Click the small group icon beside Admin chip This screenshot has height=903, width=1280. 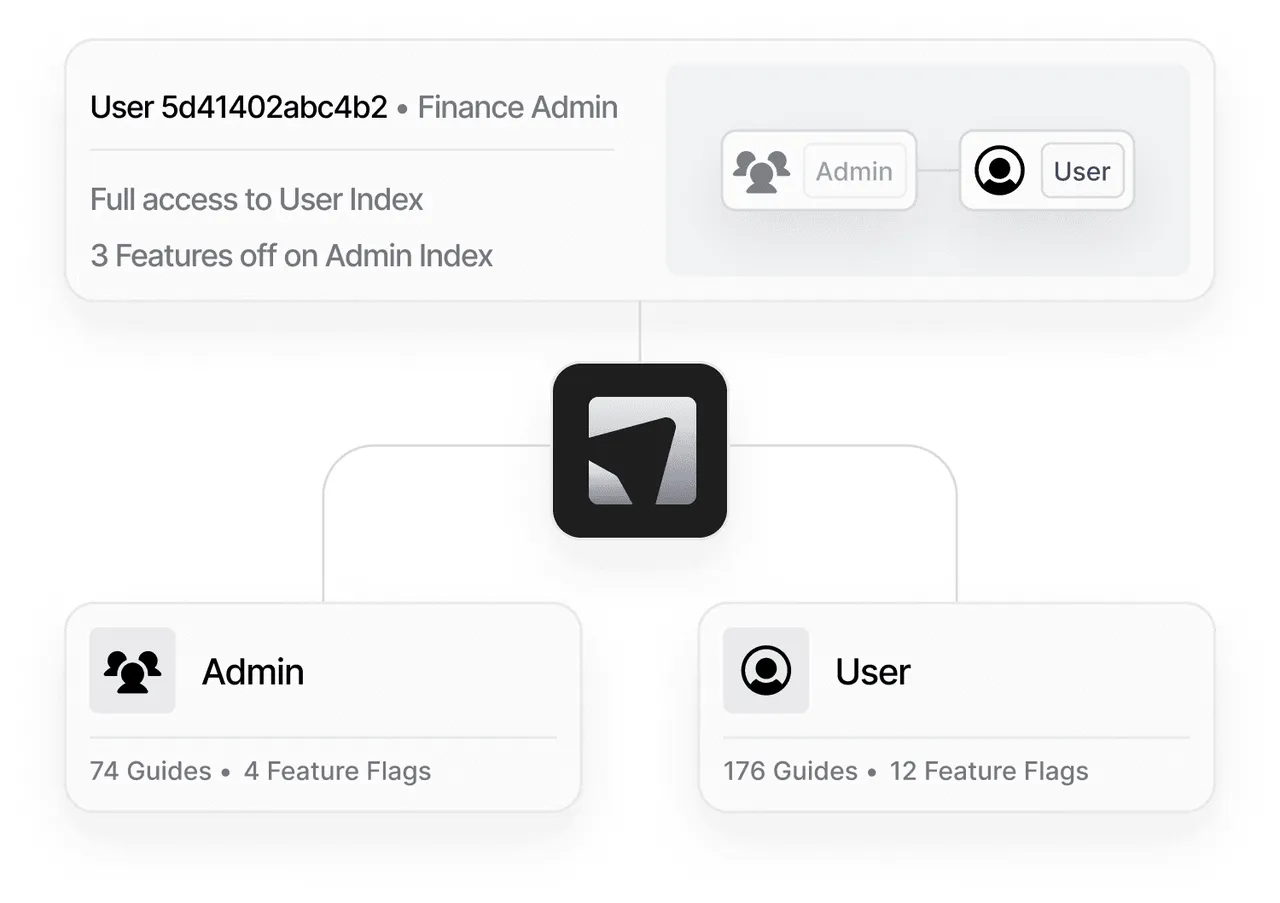[x=761, y=171]
